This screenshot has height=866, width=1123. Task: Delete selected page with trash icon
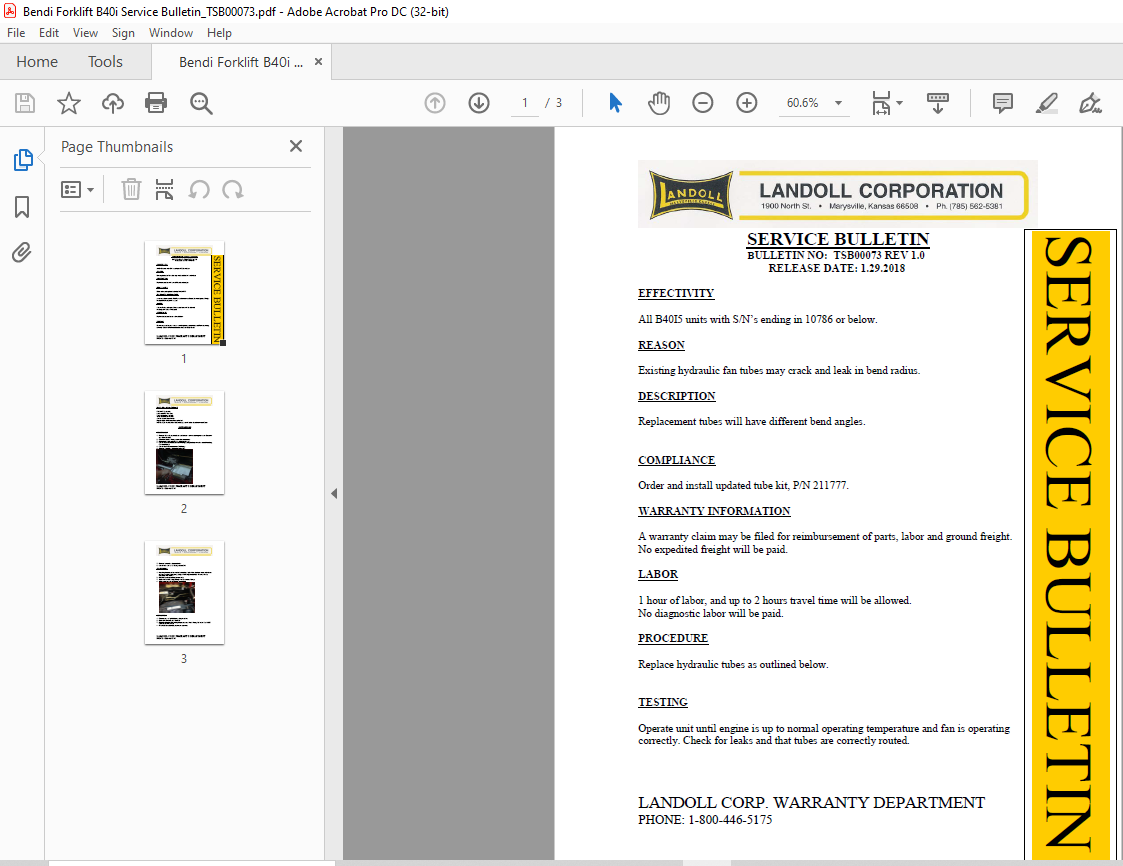(131, 190)
